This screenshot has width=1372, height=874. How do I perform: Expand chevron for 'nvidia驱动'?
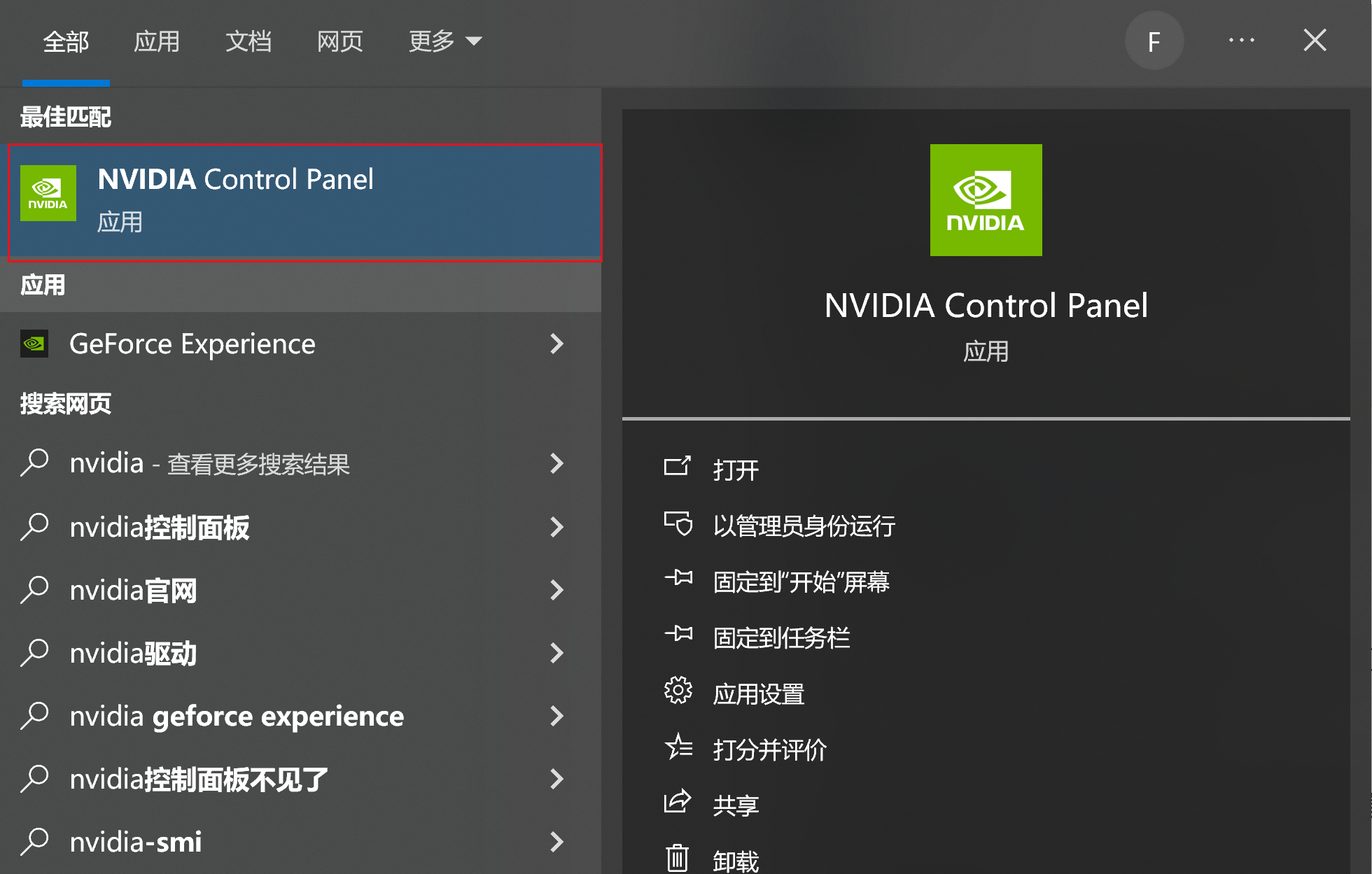556,653
